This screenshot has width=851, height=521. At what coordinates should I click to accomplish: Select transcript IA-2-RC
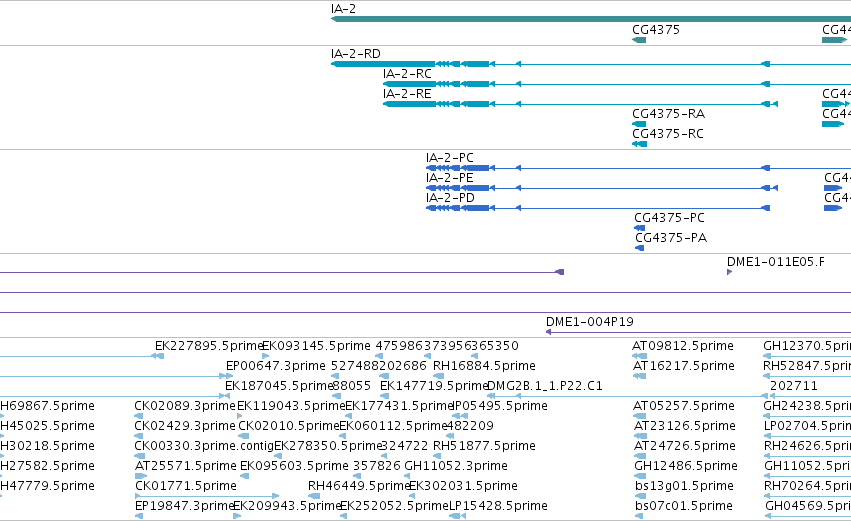[x=407, y=74]
